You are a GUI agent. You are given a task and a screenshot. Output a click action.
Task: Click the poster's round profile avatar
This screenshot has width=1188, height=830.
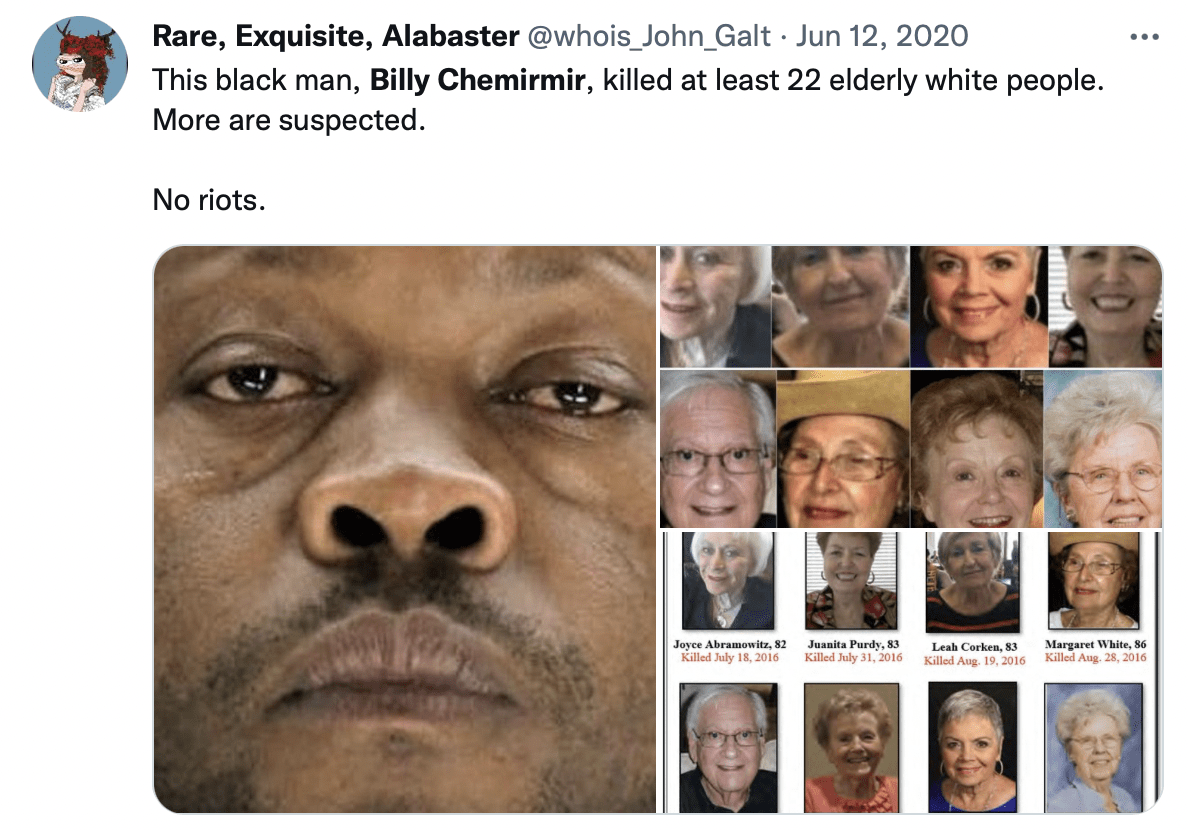[x=80, y=64]
